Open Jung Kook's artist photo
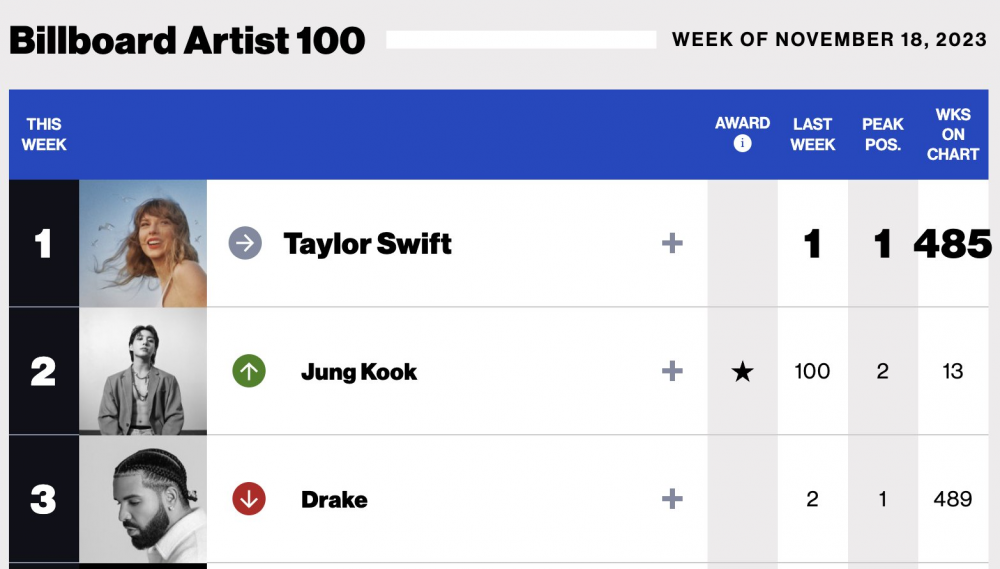Viewport: 1000px width, 569px height. click(143, 371)
